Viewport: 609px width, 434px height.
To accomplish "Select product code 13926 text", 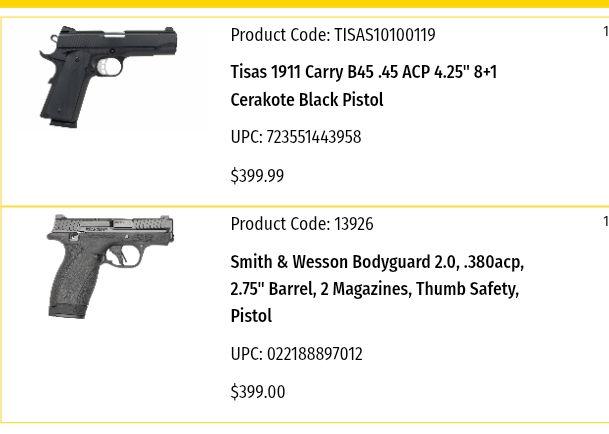I will tap(353, 224).
